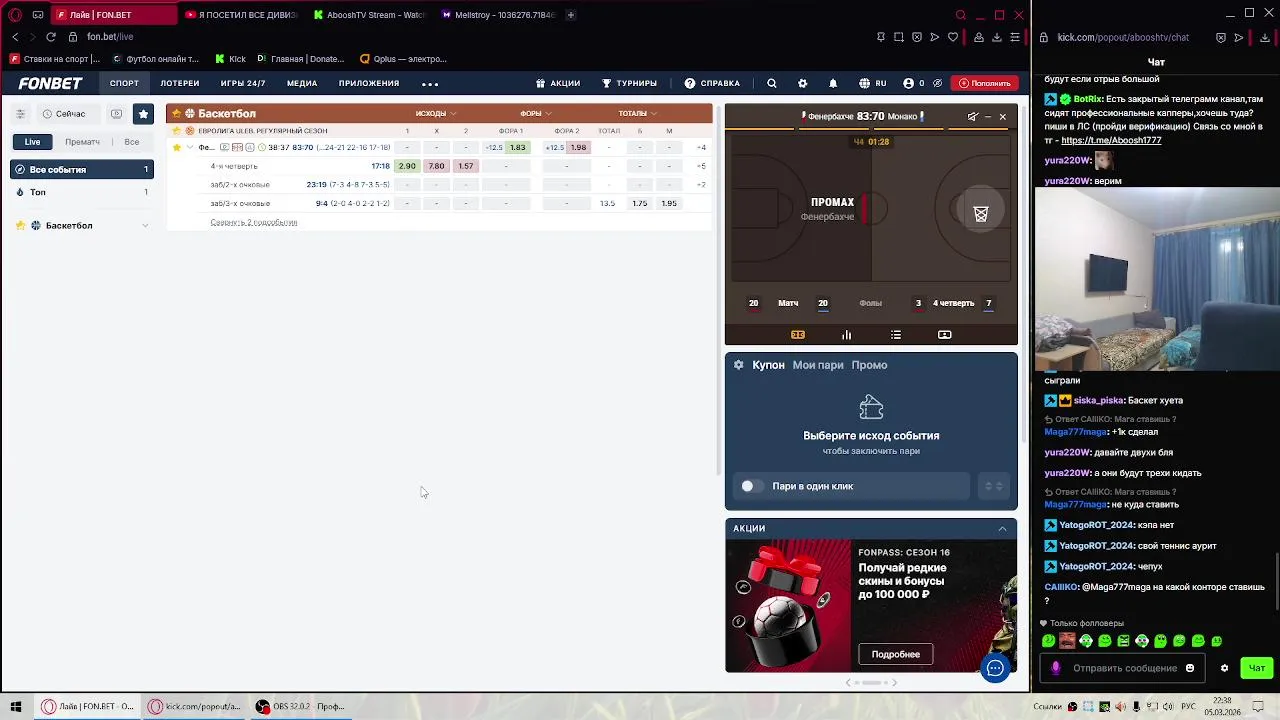Switch to the Все tab

[131, 142]
